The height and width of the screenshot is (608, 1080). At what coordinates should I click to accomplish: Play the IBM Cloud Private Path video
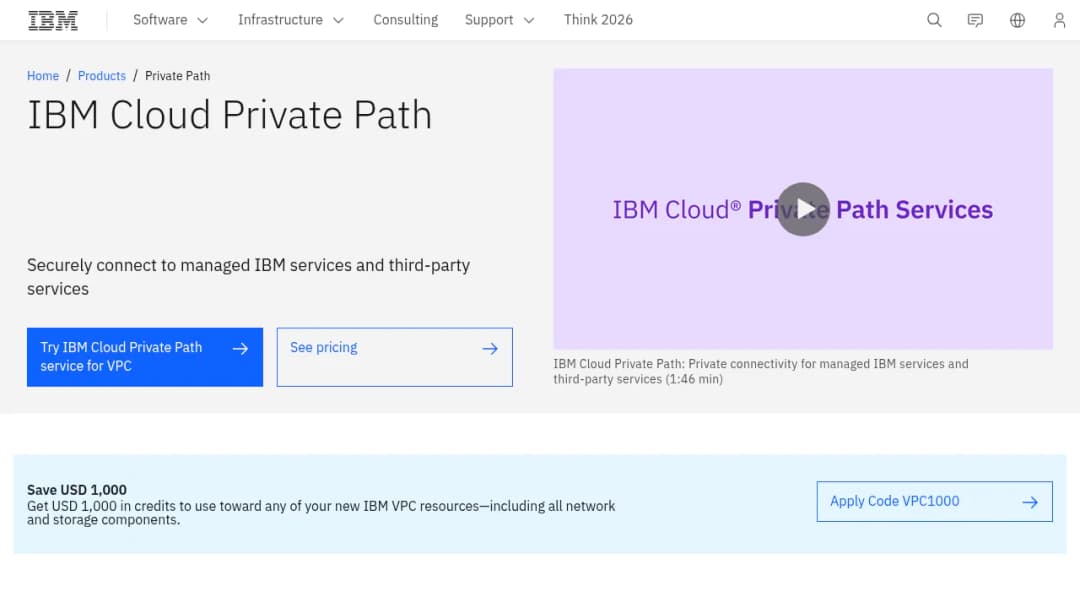pyautogui.click(x=803, y=209)
